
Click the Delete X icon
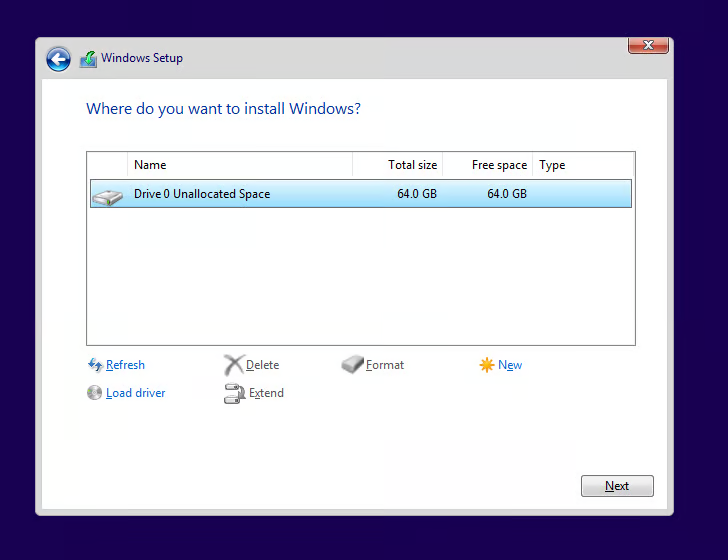pyautogui.click(x=233, y=365)
